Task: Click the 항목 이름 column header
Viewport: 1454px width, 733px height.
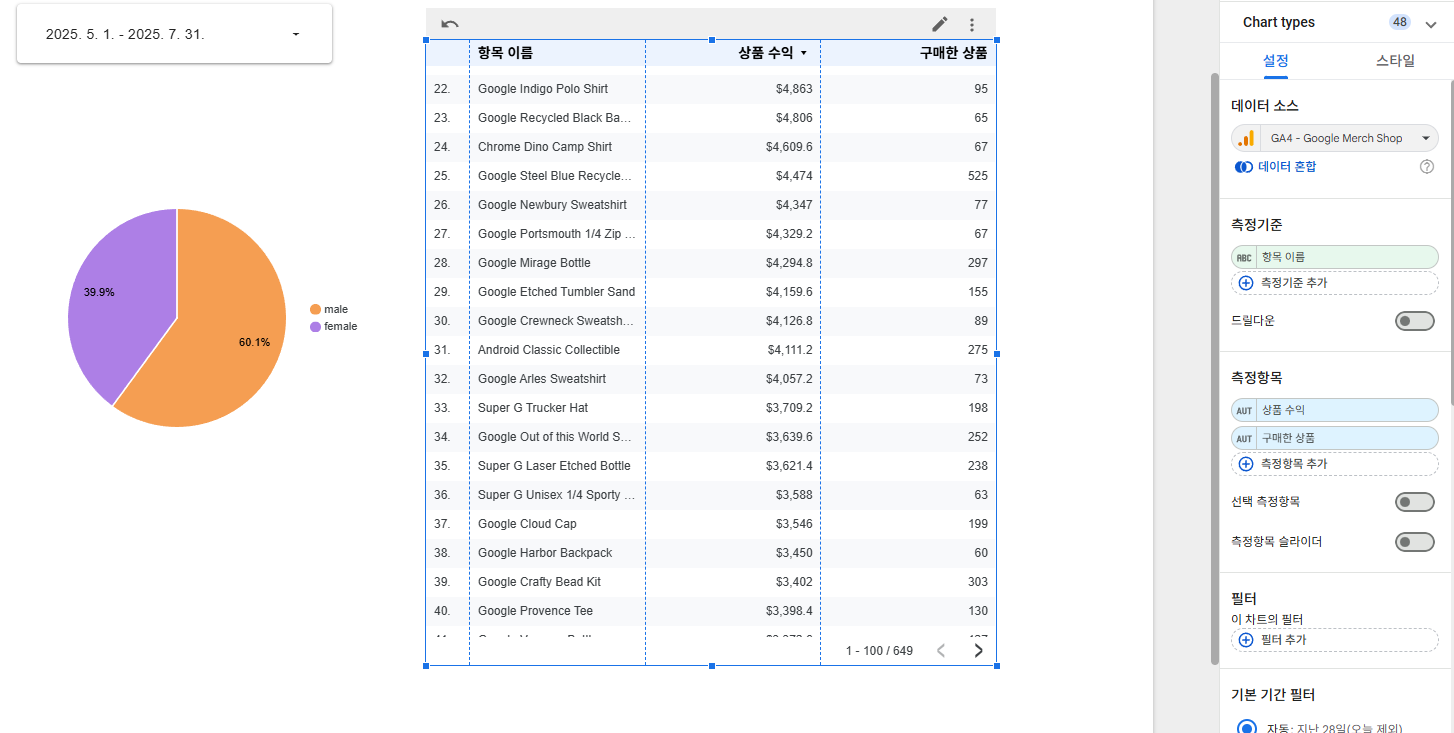Action: coord(505,53)
